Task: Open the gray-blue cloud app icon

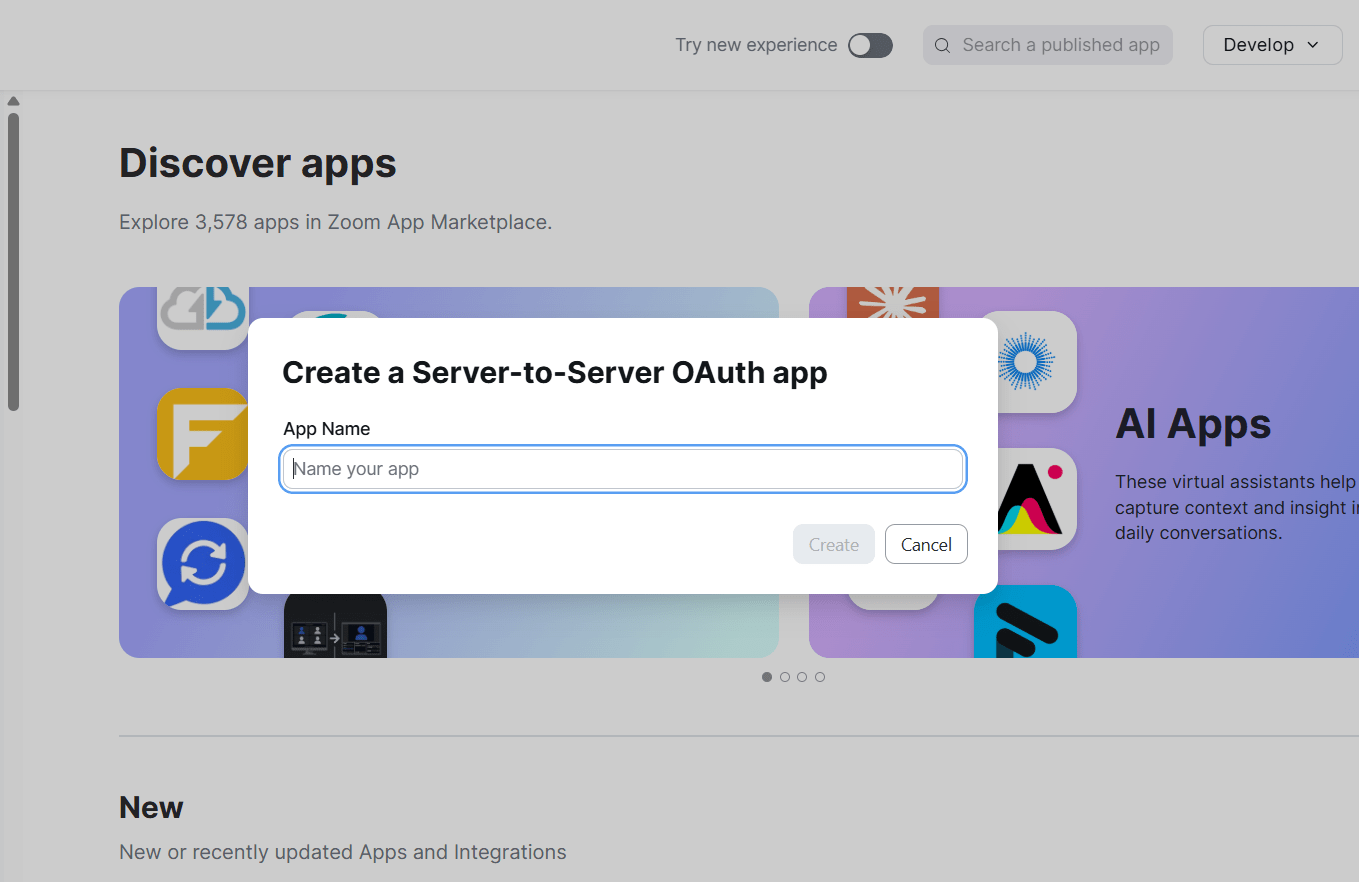Action: (x=203, y=318)
